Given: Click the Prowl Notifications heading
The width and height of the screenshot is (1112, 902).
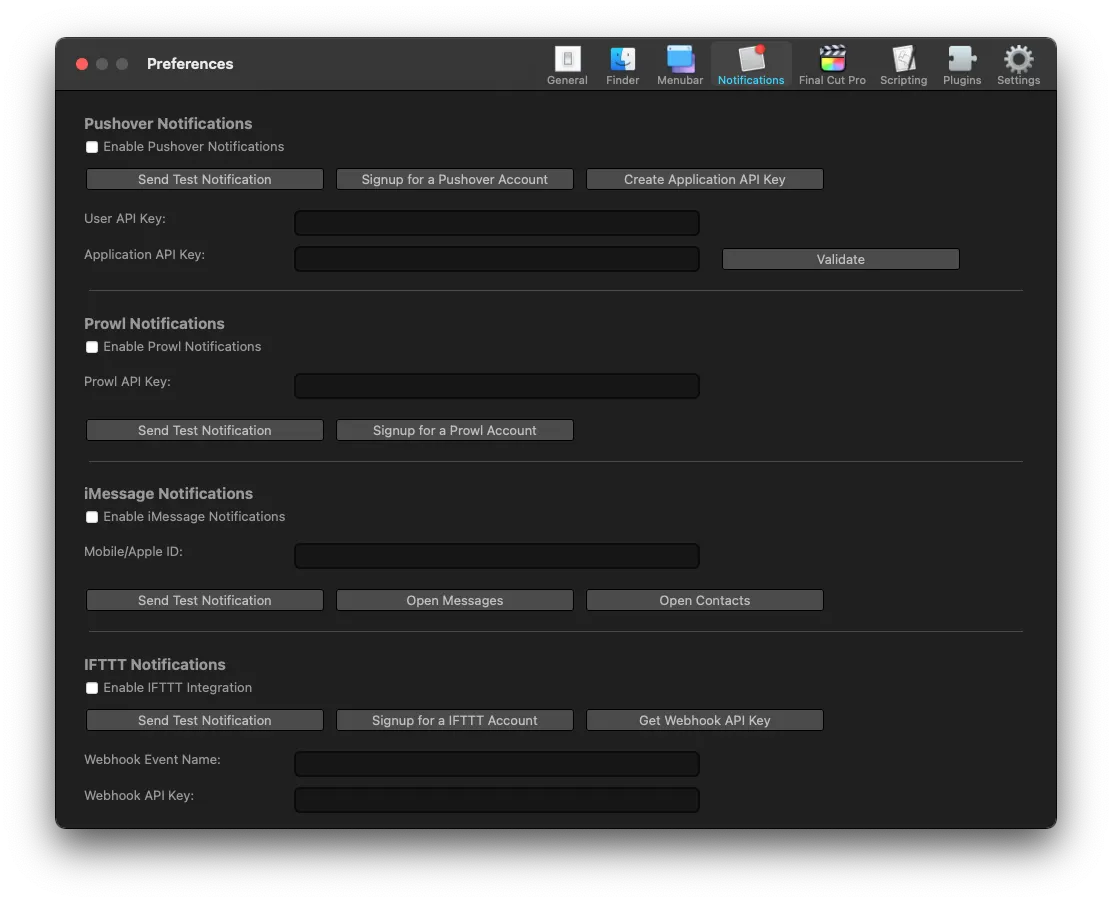Looking at the screenshot, I should [154, 323].
